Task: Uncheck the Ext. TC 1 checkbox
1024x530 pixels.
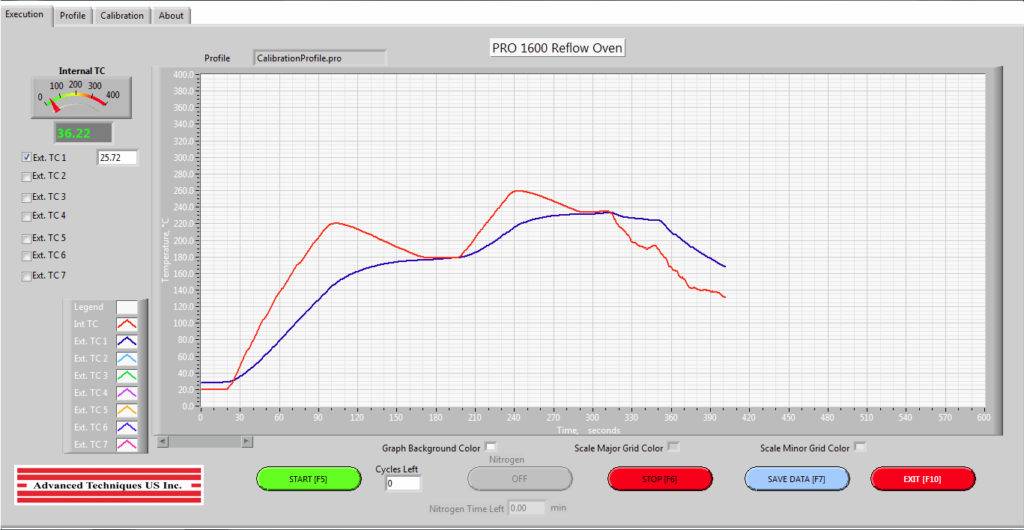Action: pos(26,158)
